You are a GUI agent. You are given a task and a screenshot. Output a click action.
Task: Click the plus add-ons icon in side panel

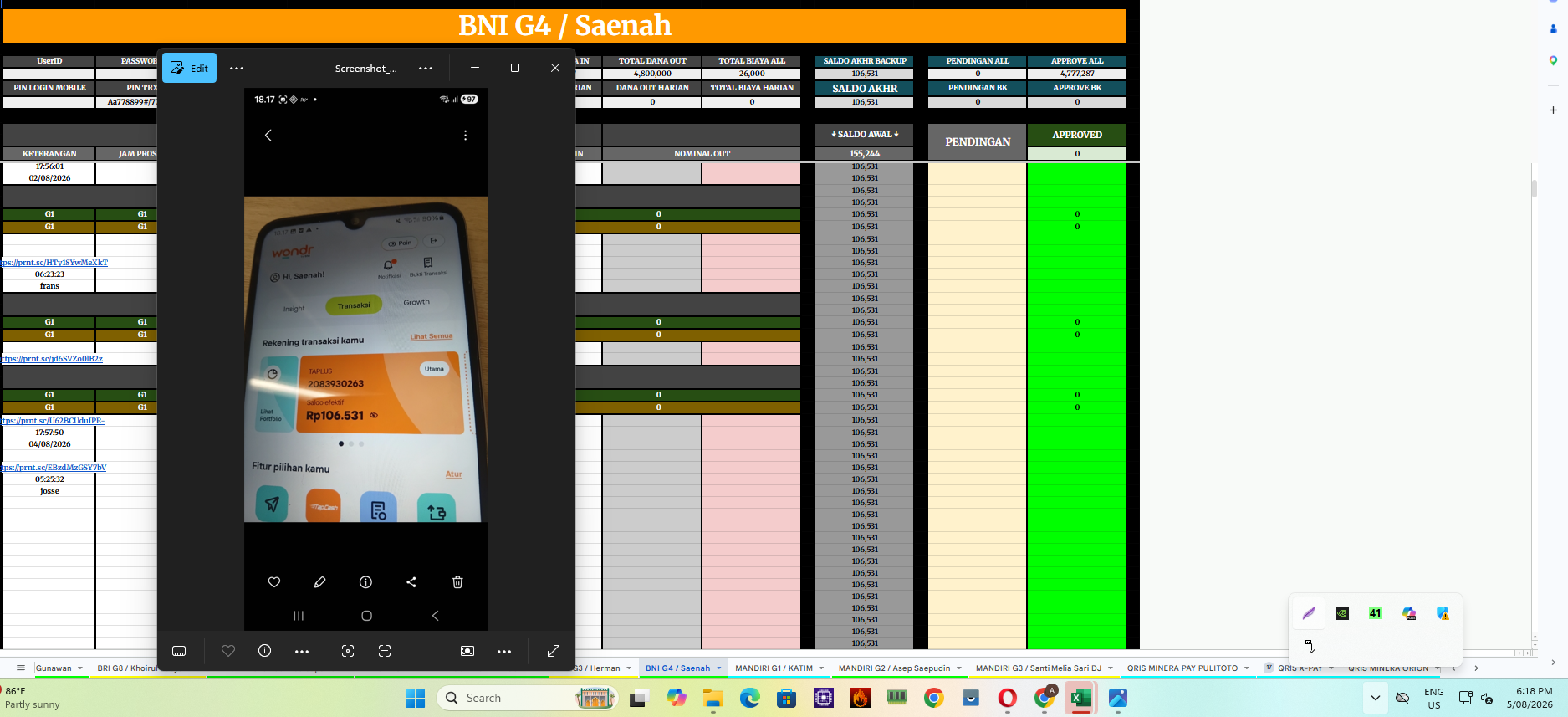tap(1553, 110)
